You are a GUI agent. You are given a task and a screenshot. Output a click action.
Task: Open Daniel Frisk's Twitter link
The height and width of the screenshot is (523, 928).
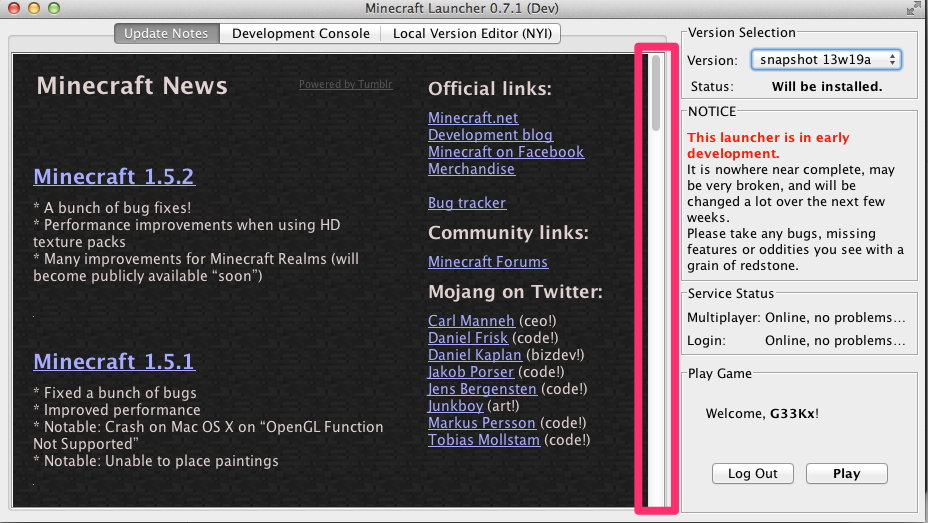click(468, 338)
